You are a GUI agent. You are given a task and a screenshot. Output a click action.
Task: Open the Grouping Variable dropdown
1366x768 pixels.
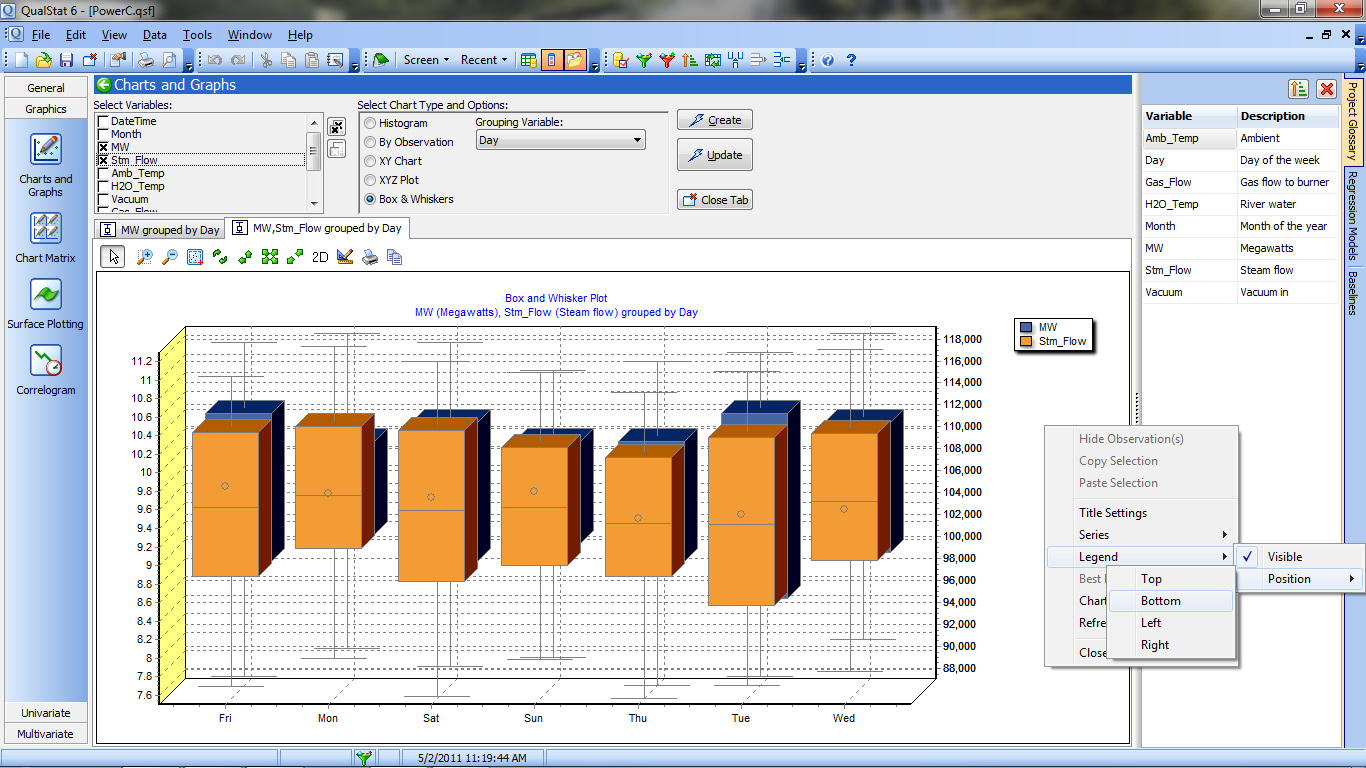560,141
